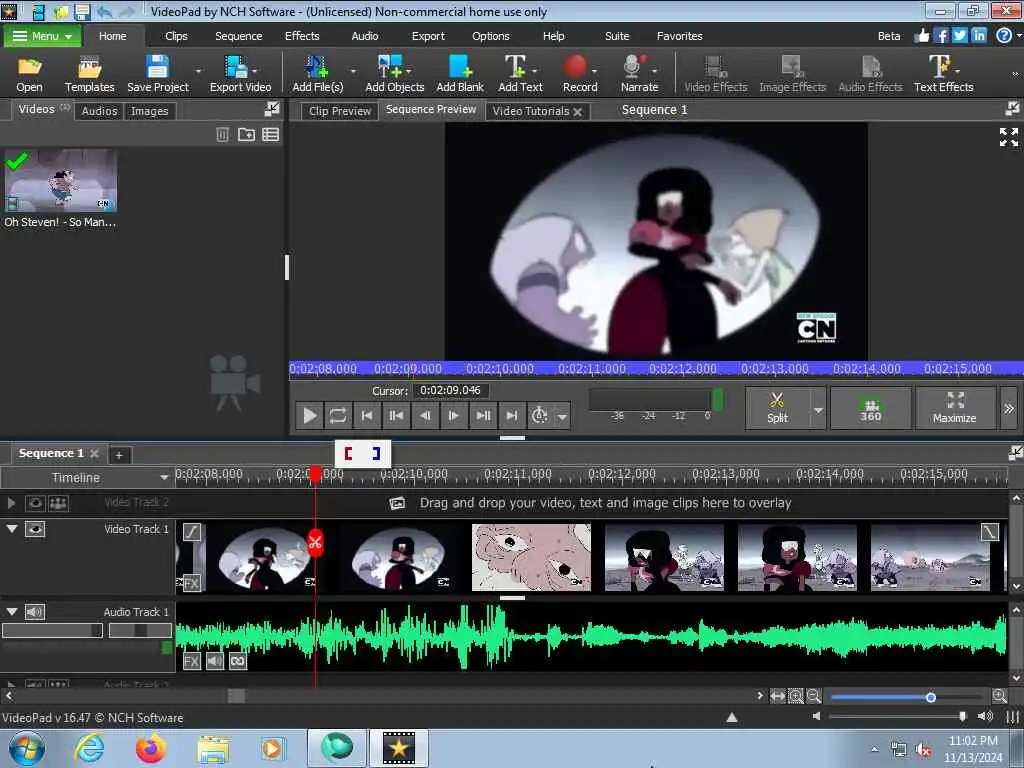Toggle loop playback button
The image size is (1024, 768).
click(x=338, y=415)
